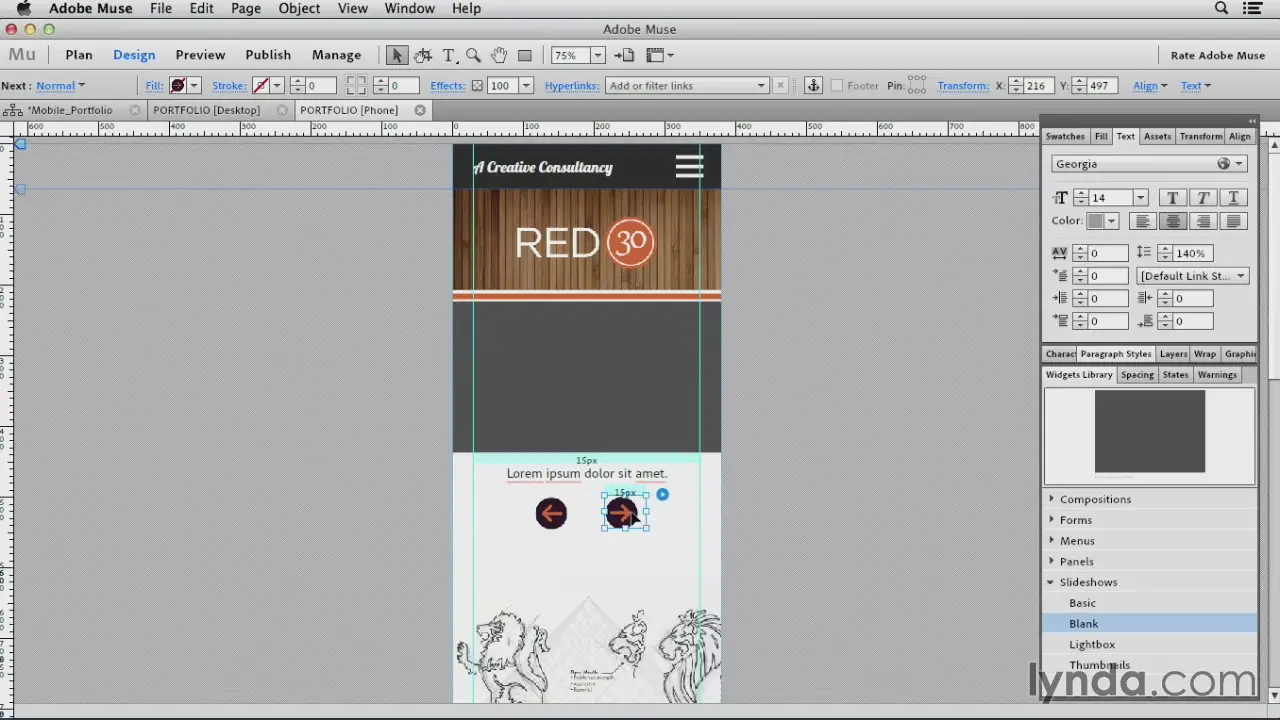Open the Effects opacity dropdown

[526, 85]
